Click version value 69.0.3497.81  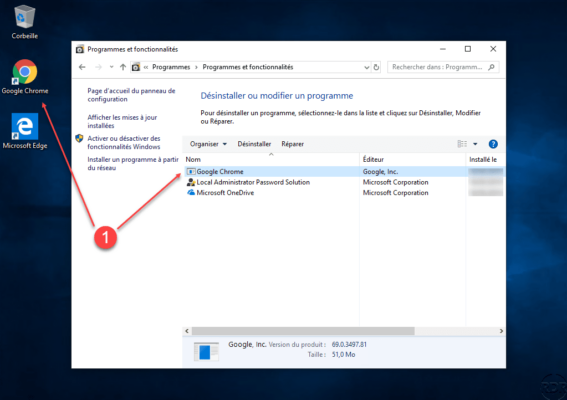pos(349,344)
